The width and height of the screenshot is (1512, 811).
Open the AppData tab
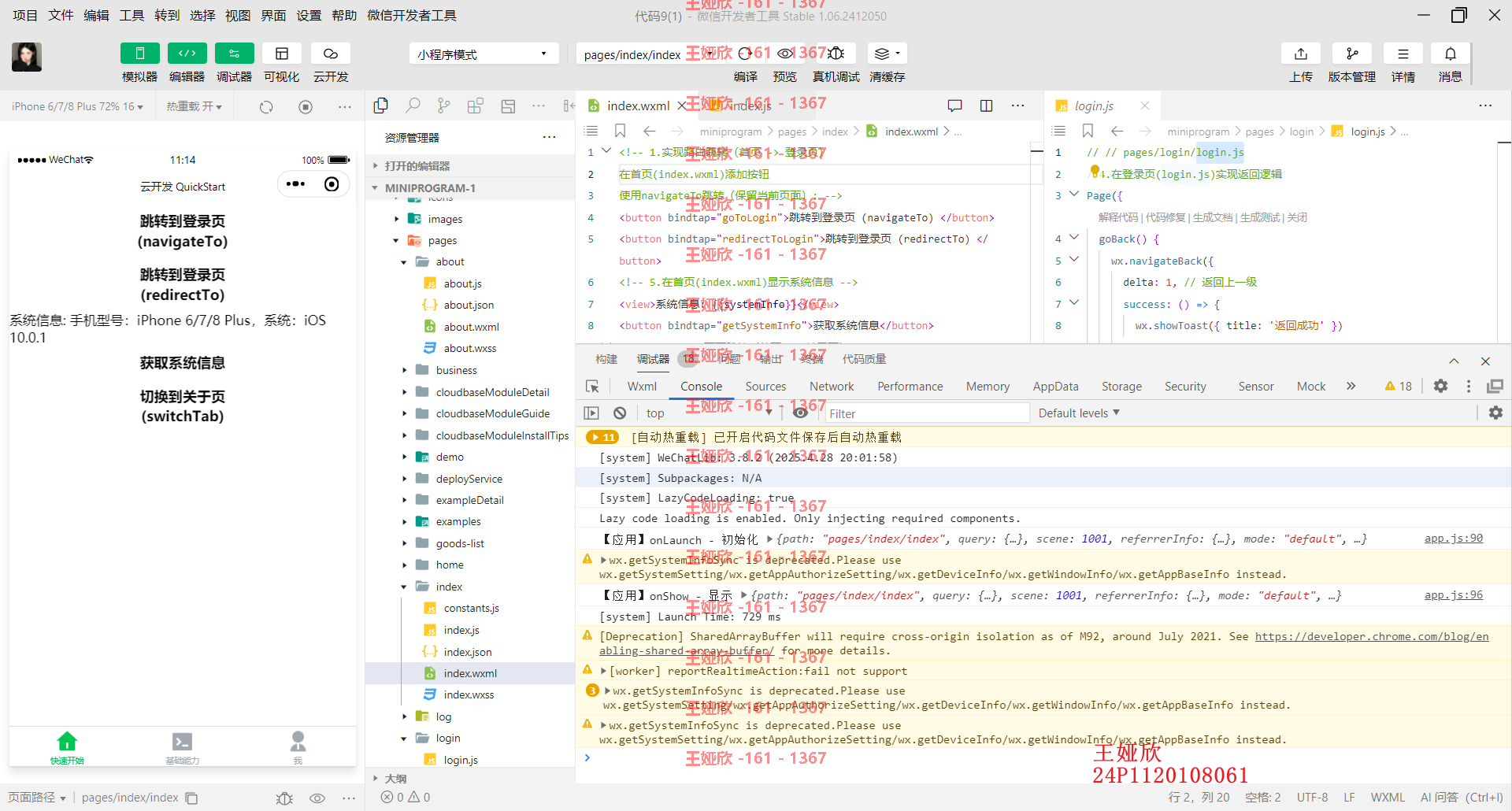coord(1055,386)
